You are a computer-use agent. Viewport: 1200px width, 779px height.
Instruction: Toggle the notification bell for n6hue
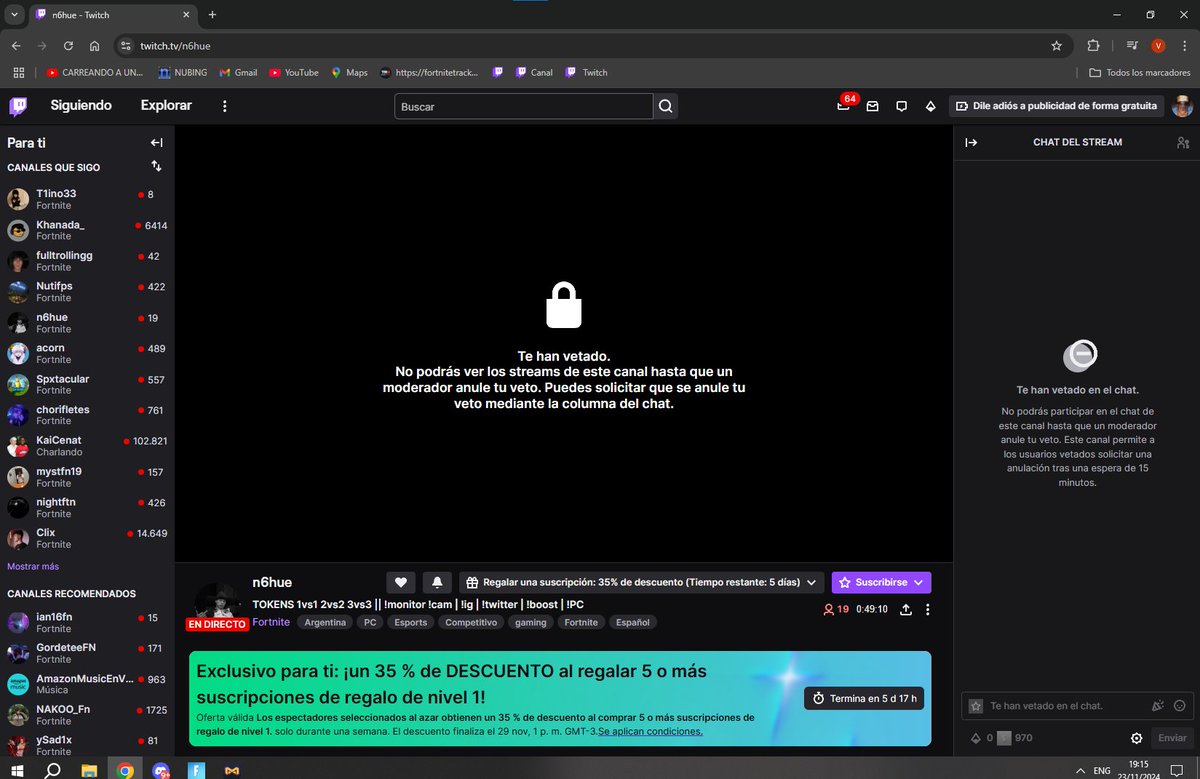[437, 582]
